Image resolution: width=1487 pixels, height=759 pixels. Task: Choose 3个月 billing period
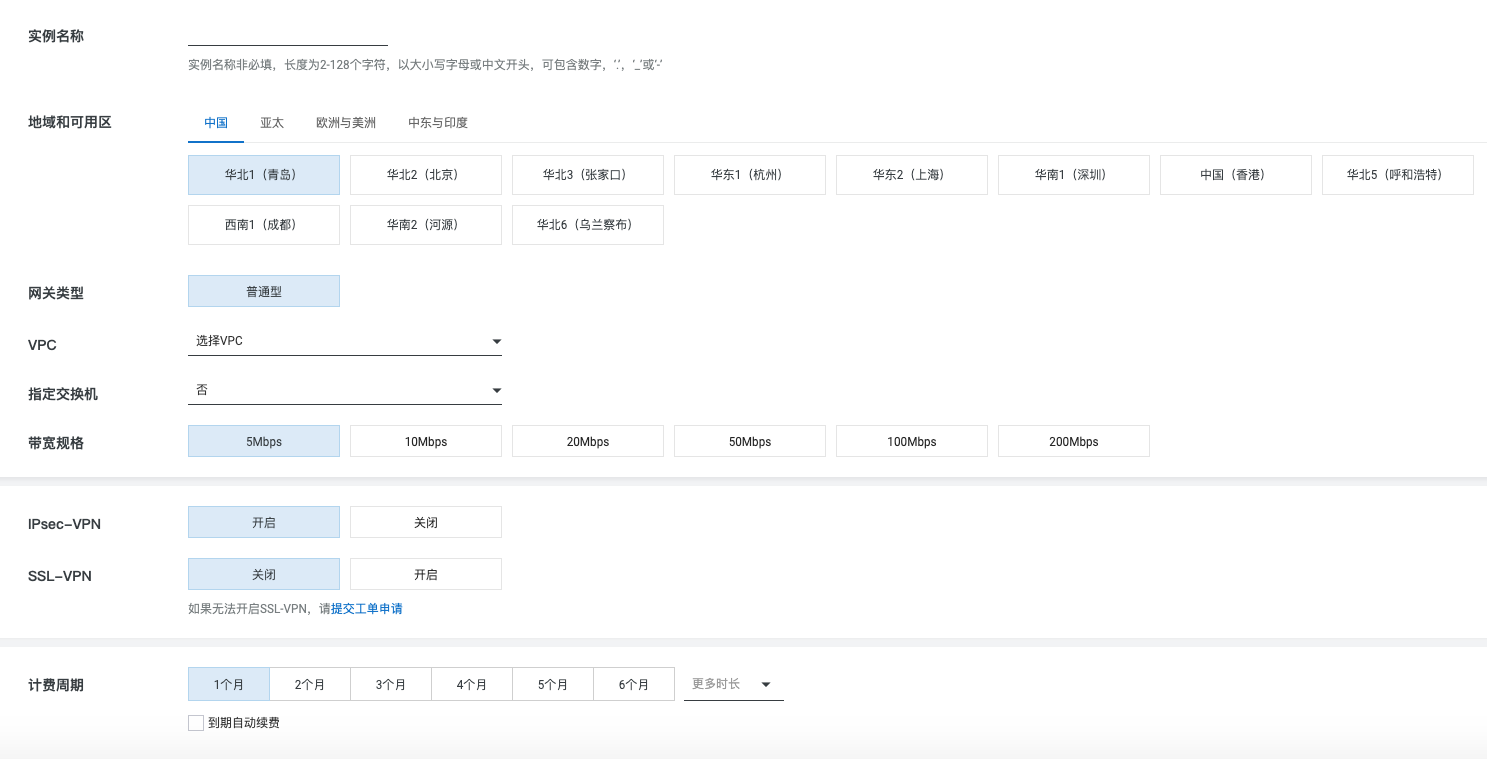coord(391,684)
